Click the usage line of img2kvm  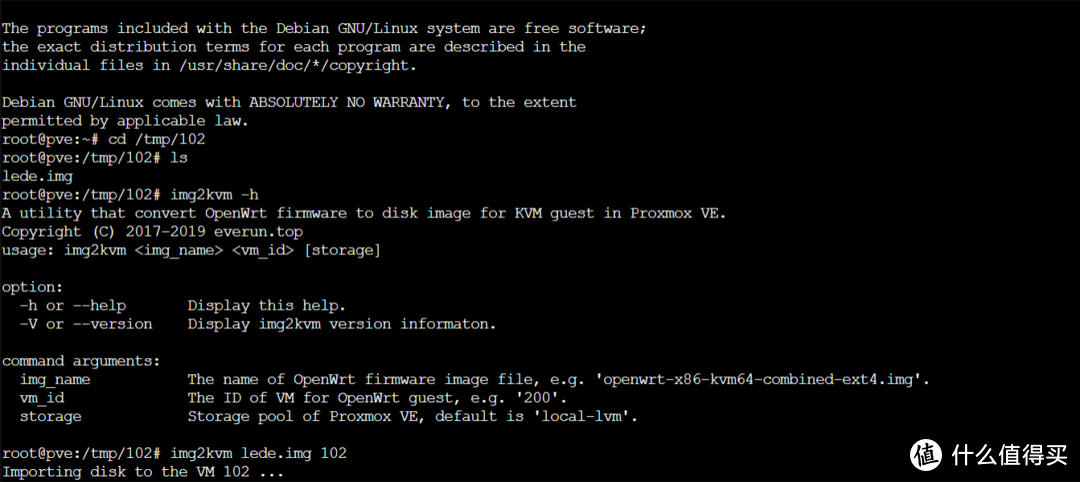tap(191, 249)
